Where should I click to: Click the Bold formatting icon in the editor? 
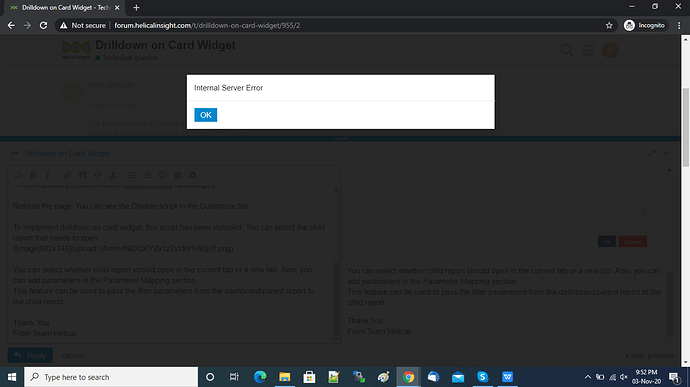tap(33, 175)
